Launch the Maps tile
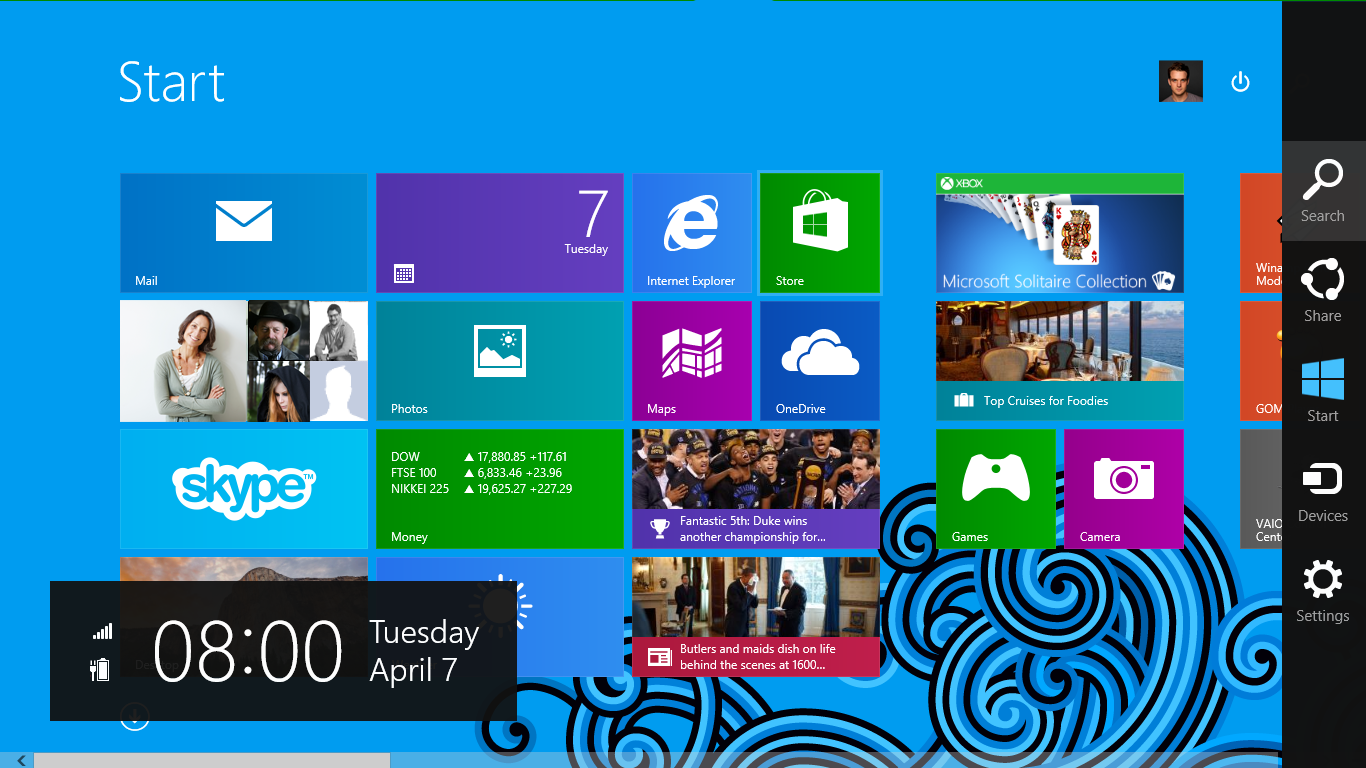 click(692, 361)
